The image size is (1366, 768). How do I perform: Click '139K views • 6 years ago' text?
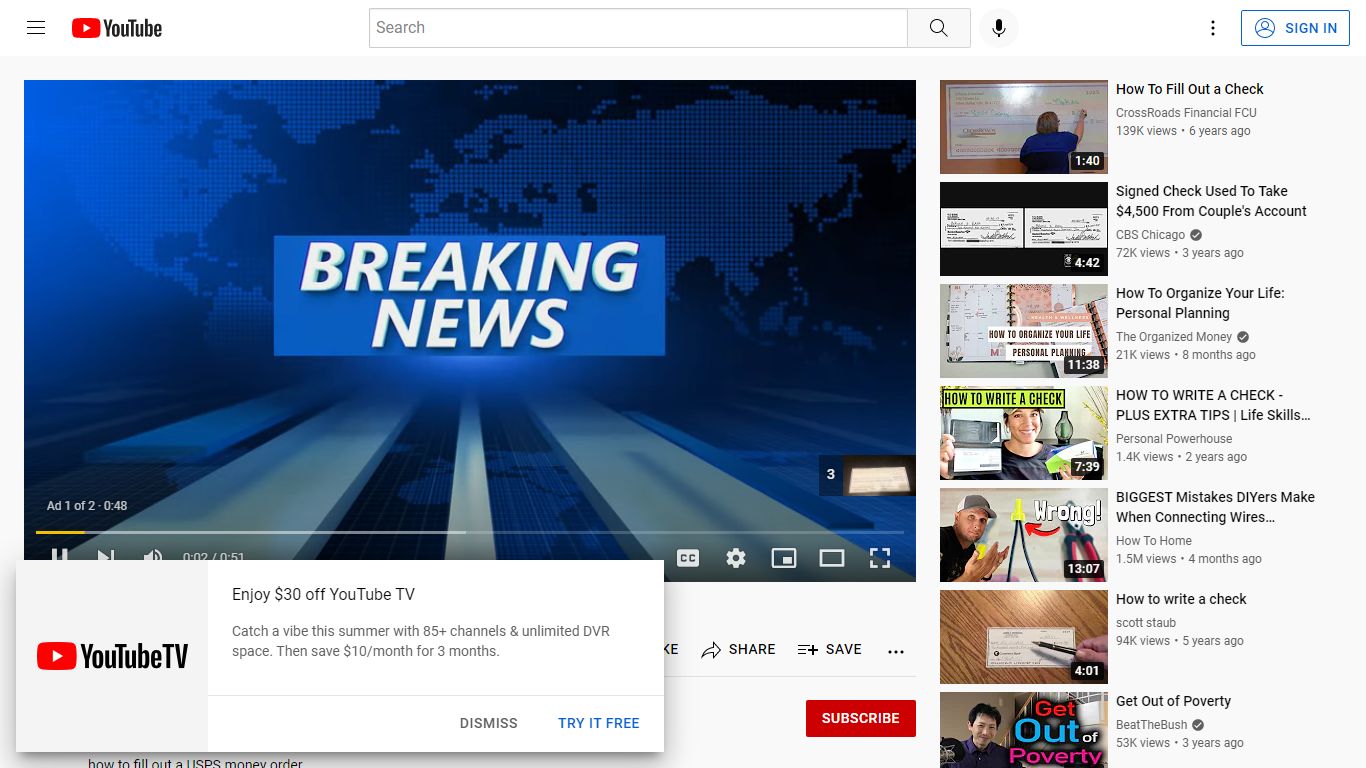click(x=1183, y=131)
